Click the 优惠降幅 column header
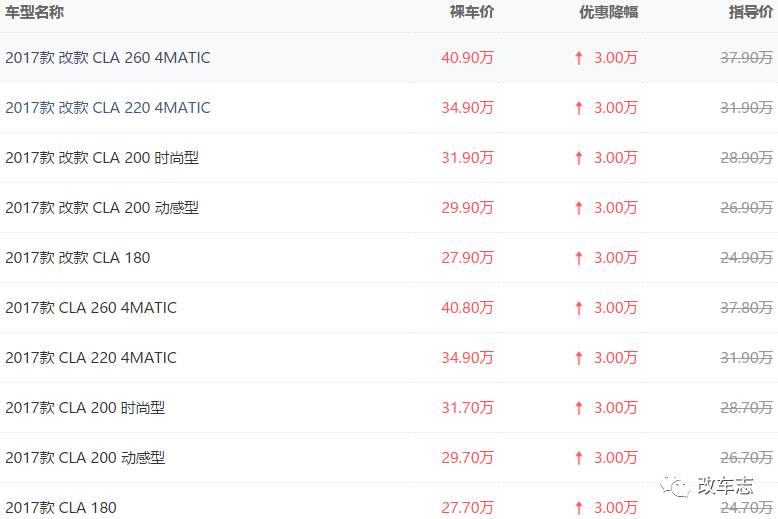778x519 pixels. 609,12
